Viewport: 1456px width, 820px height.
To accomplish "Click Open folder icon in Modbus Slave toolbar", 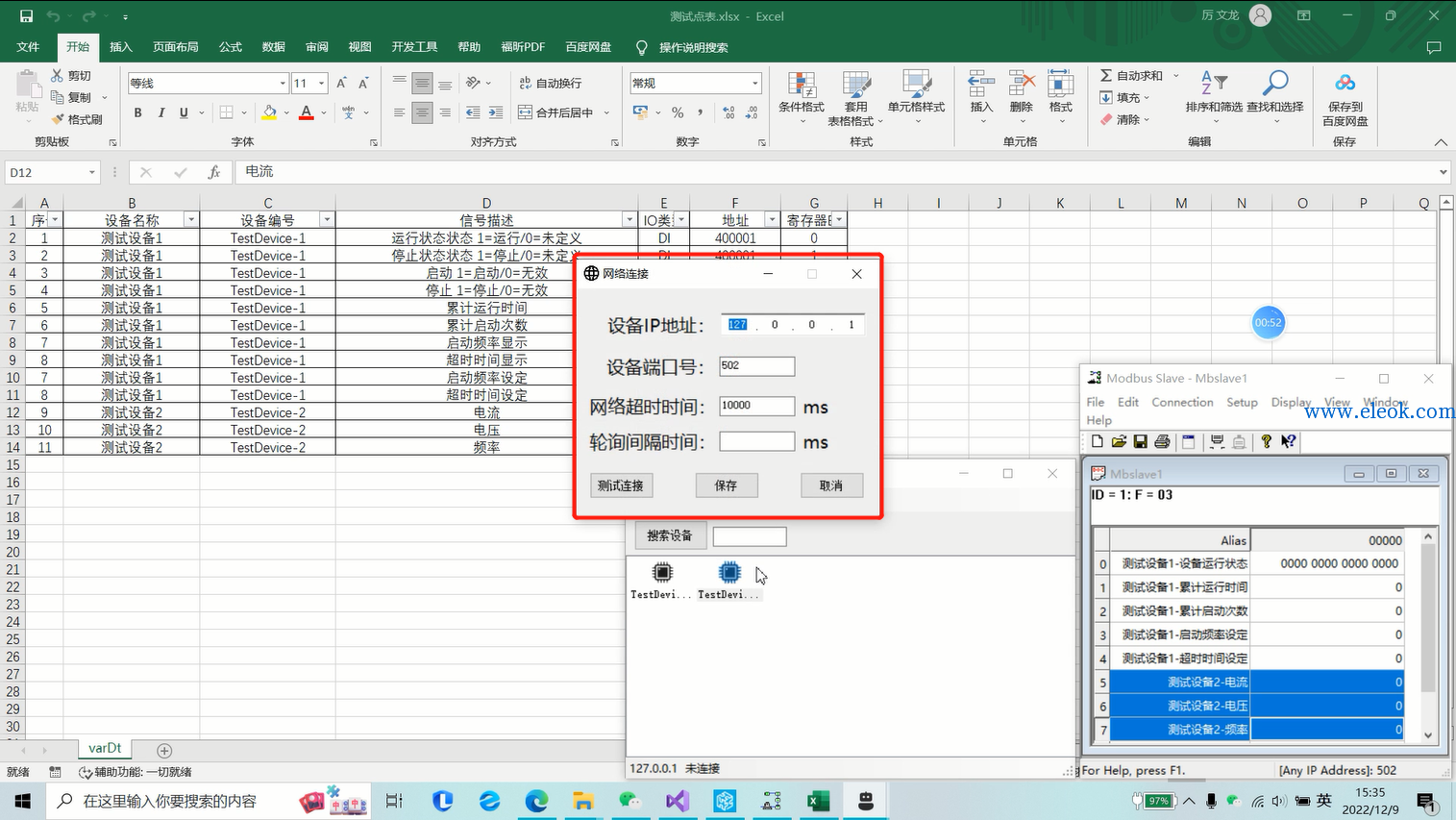I will (1119, 441).
